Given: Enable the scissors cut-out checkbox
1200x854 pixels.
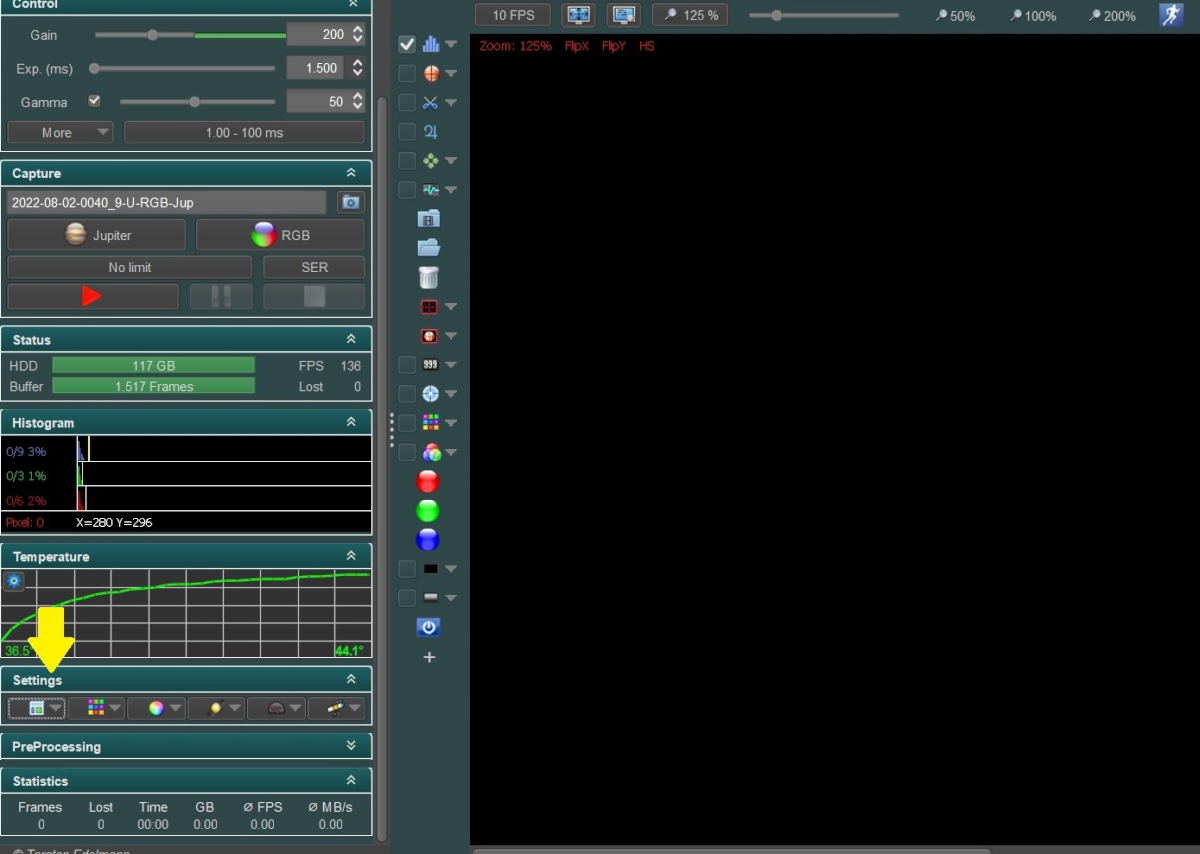Looking at the screenshot, I should (407, 102).
